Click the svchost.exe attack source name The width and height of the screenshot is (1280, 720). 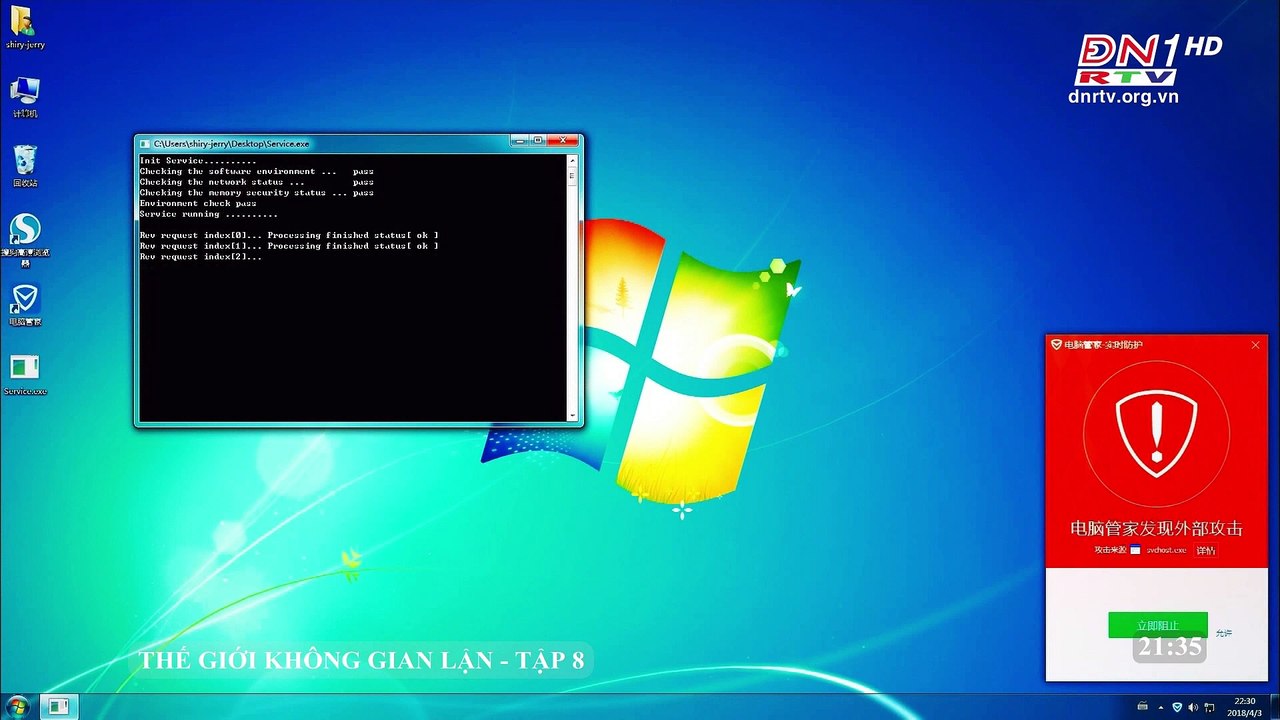click(1166, 550)
